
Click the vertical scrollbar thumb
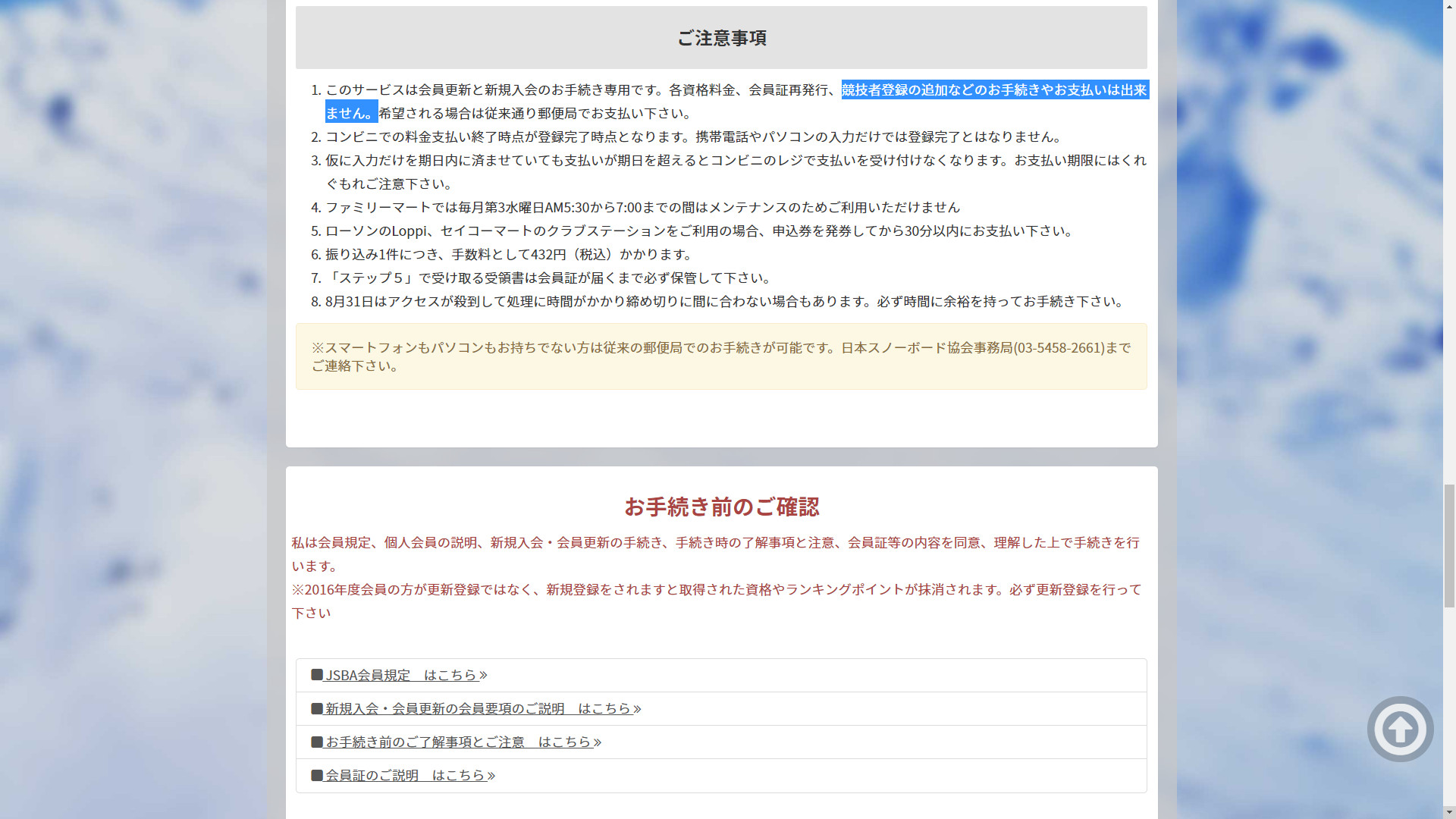(x=1449, y=546)
